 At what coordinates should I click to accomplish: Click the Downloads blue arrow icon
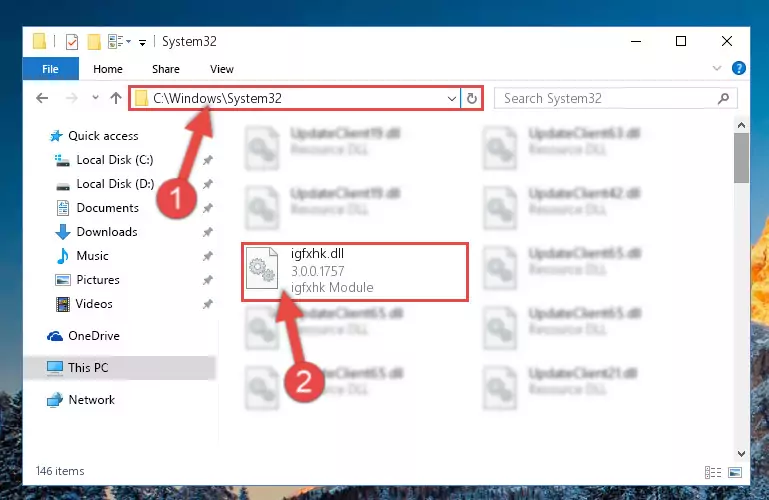[63, 232]
